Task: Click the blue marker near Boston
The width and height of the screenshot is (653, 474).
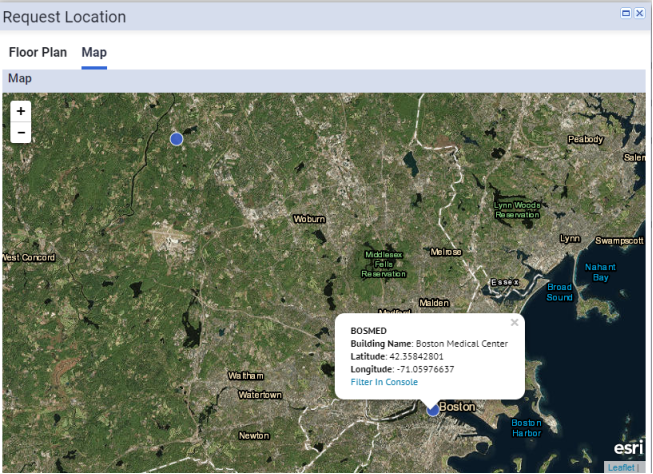Action: click(433, 409)
